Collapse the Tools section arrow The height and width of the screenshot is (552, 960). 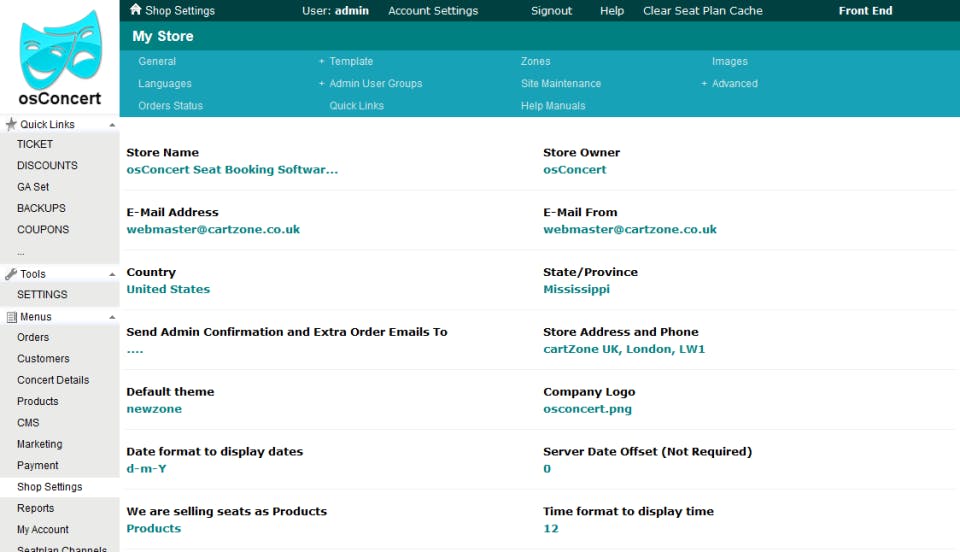(112, 275)
